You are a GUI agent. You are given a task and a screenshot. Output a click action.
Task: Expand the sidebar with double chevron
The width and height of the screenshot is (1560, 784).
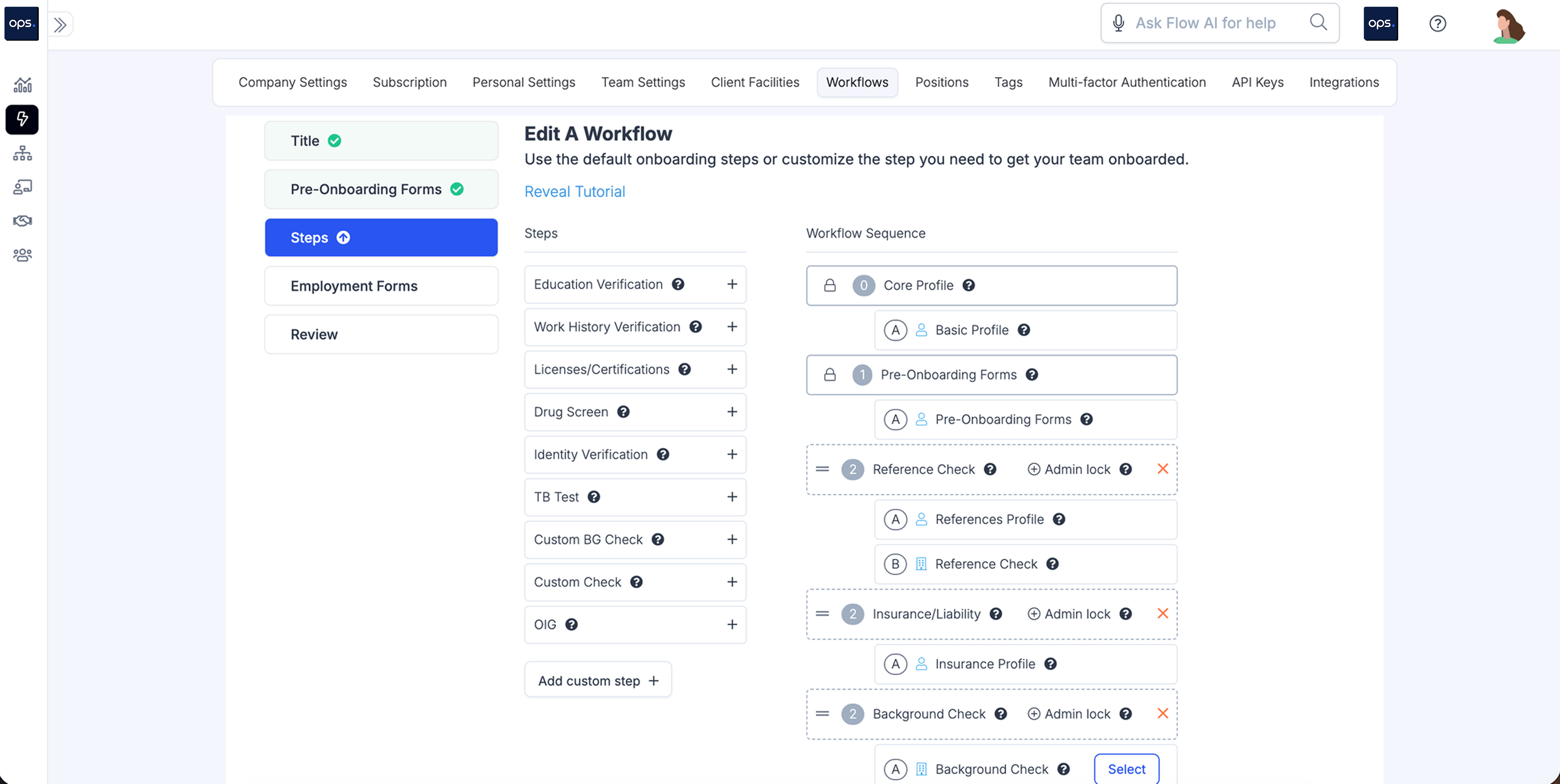click(x=60, y=24)
